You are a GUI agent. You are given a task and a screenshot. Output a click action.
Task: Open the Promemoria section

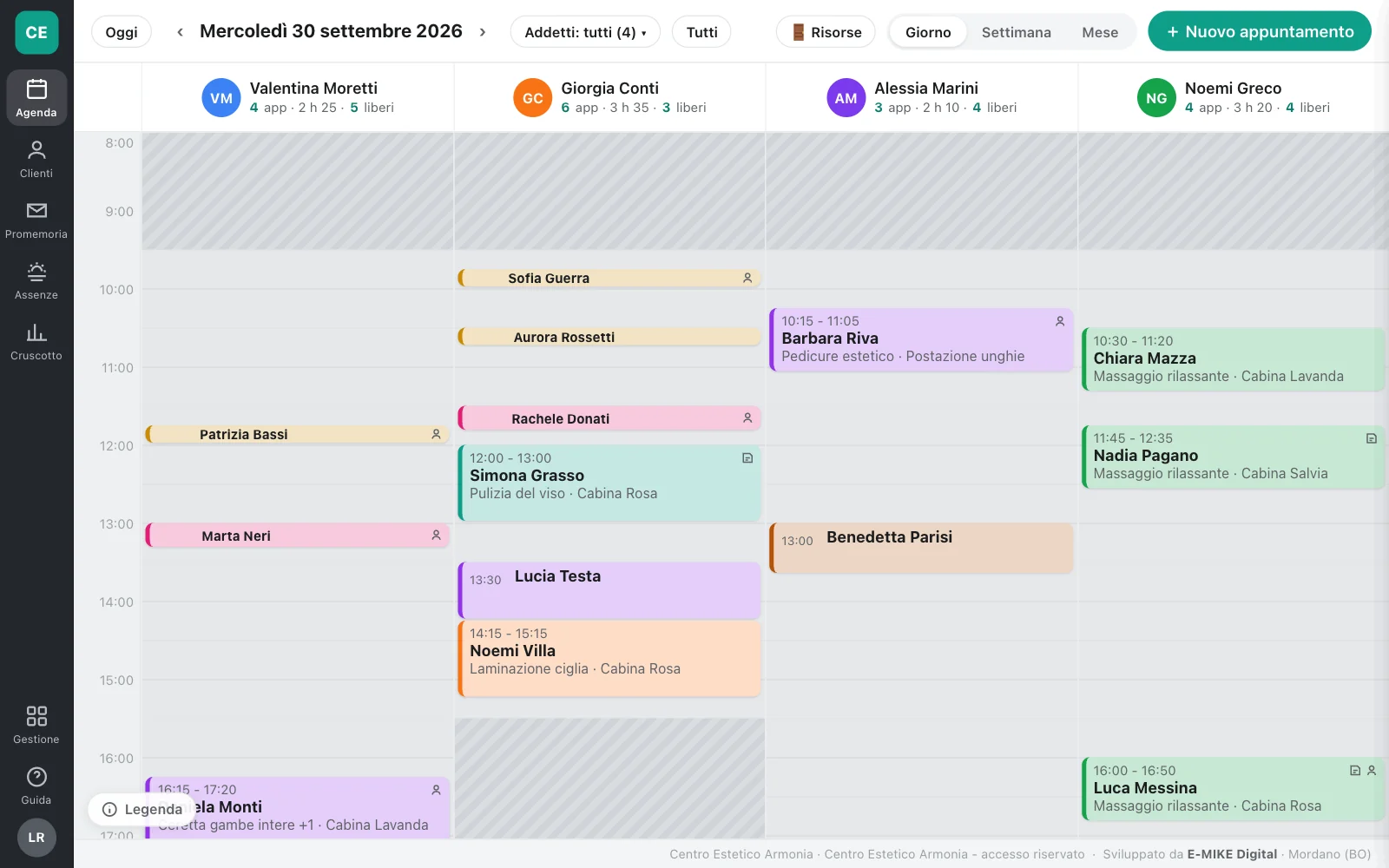36,220
